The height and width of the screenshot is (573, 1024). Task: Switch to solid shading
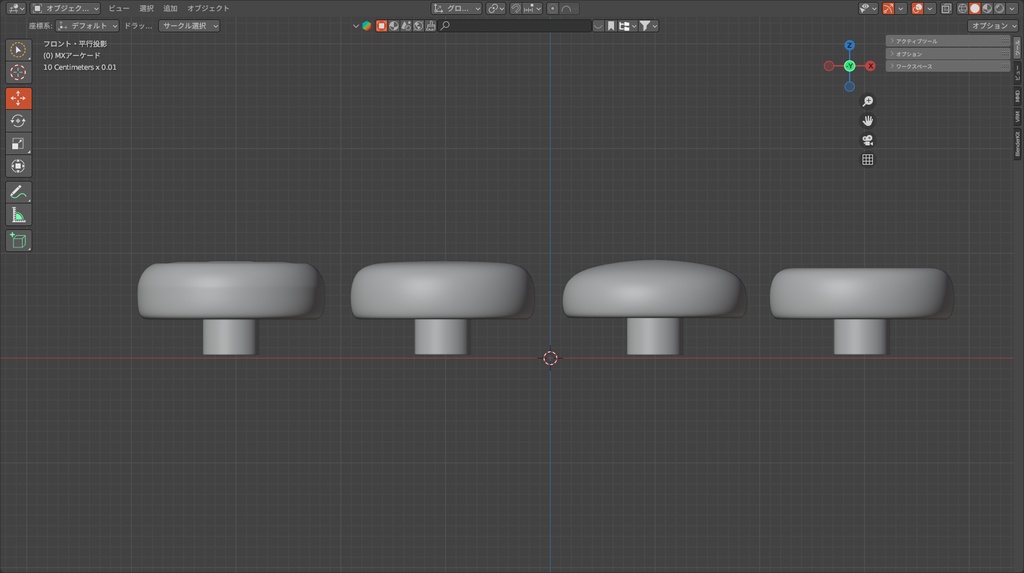click(x=975, y=8)
